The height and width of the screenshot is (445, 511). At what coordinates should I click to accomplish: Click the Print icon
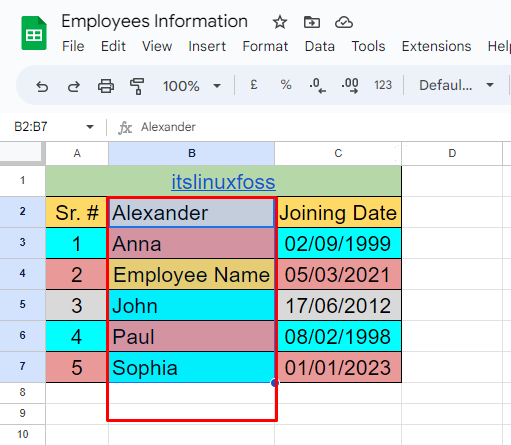(106, 86)
